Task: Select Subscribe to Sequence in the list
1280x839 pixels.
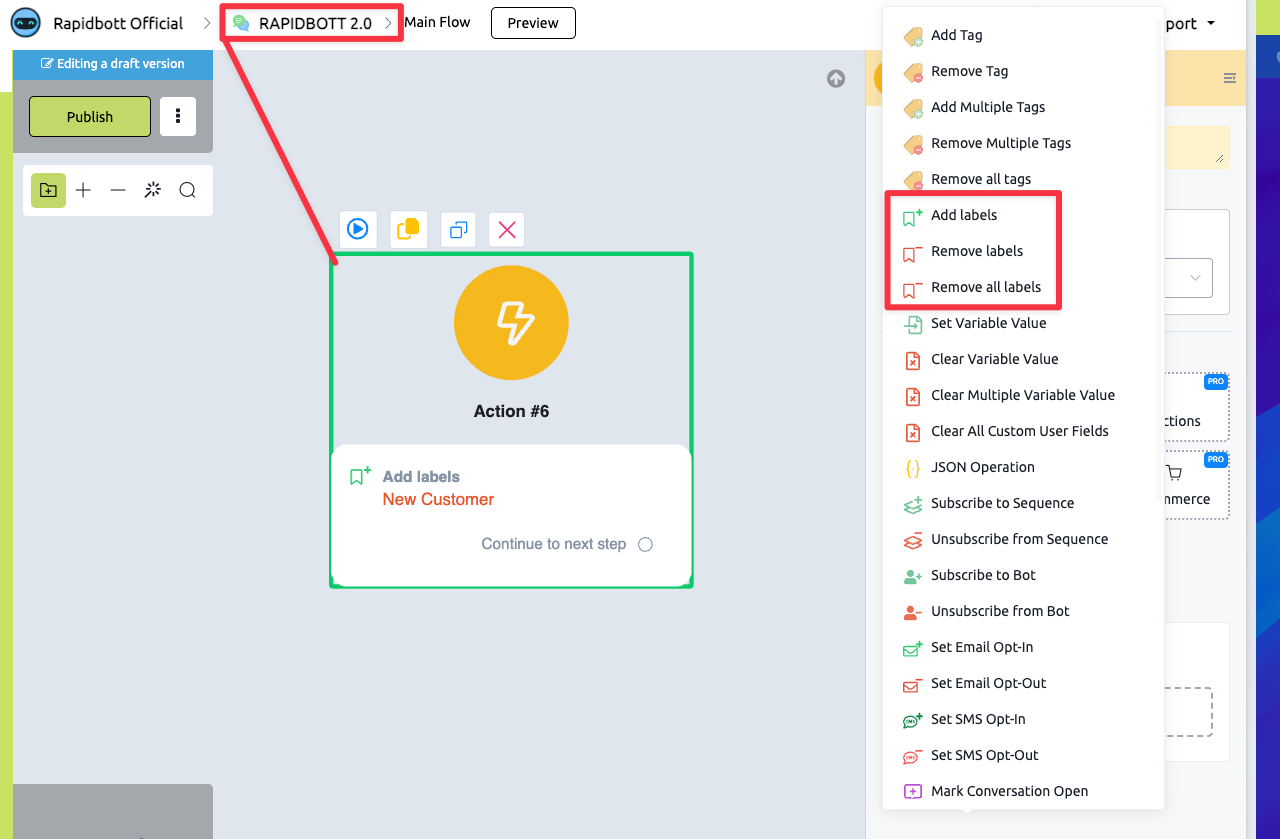Action: 1002,503
